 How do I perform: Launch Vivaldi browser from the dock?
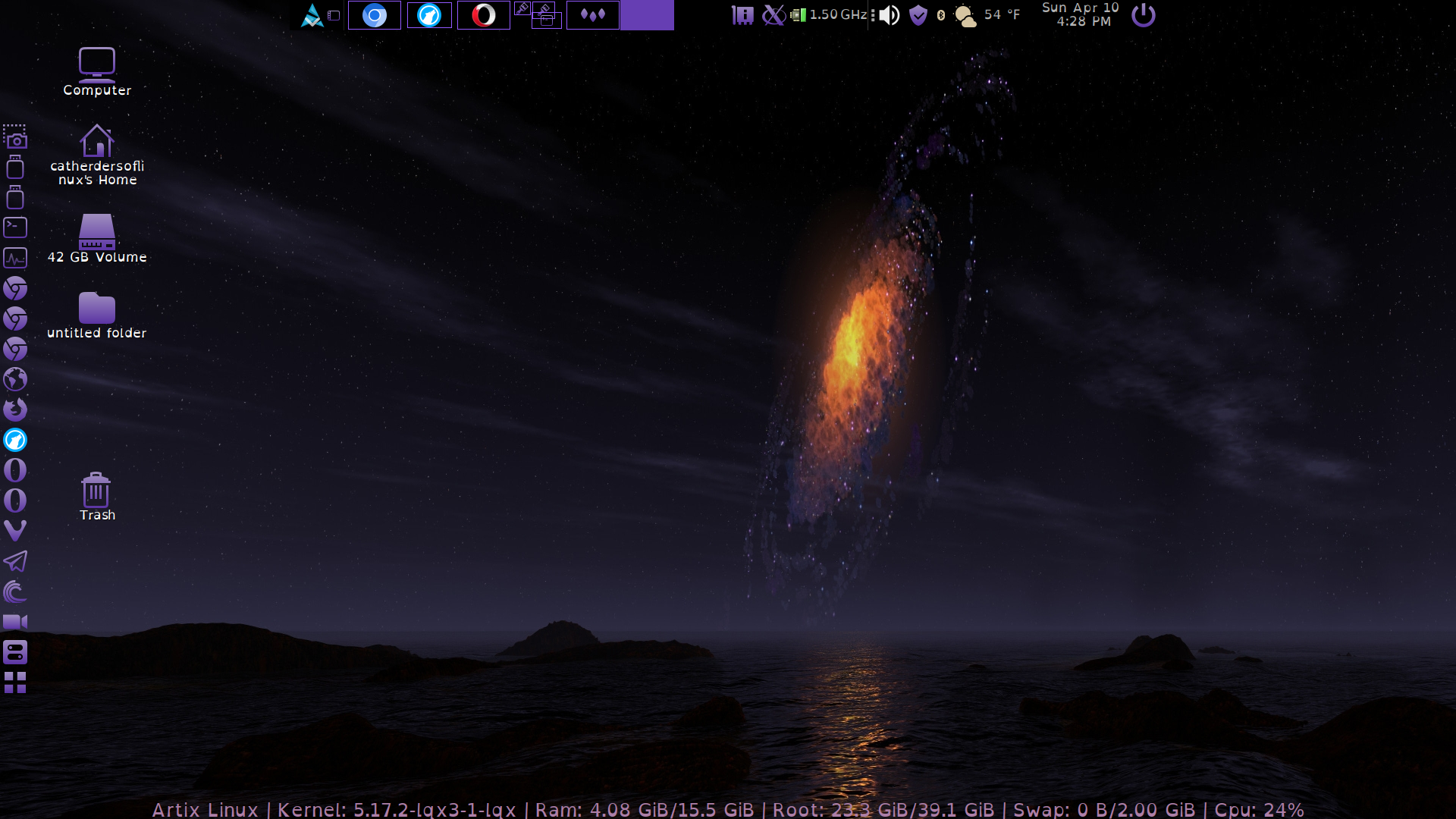(x=15, y=530)
